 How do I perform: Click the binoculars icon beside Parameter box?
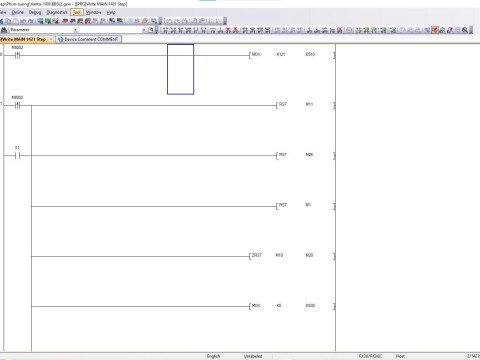pyautogui.click(x=4, y=30)
